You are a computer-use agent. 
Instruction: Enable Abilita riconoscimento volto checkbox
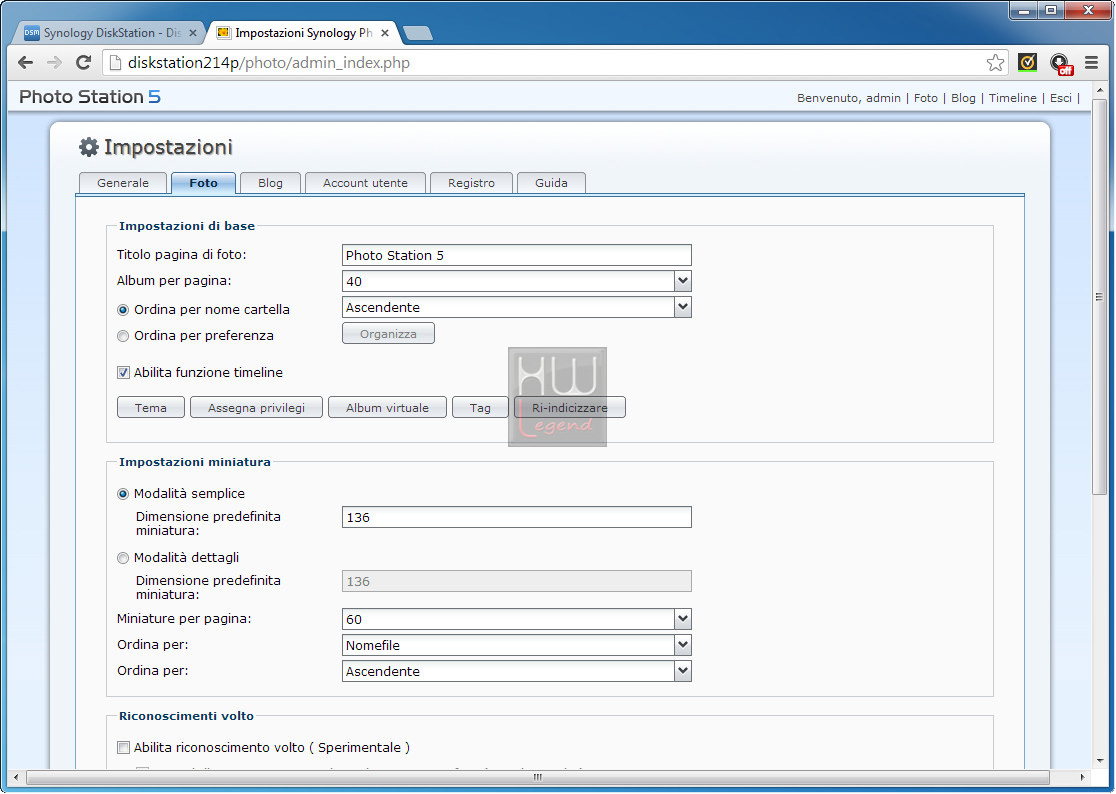coord(123,747)
